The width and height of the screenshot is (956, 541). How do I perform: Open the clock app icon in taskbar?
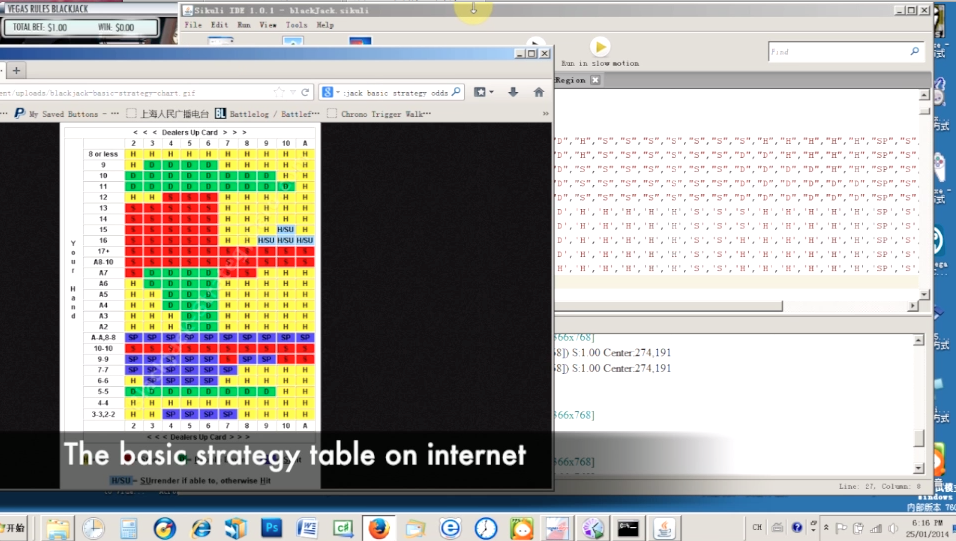click(93, 528)
